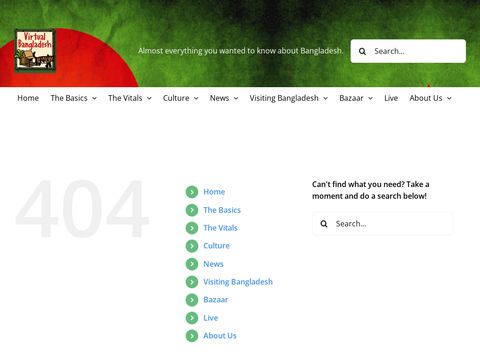Screen dimensions: 480x360
Task: Click green arrow icon beside The Vitals link
Action: [x=192, y=228]
